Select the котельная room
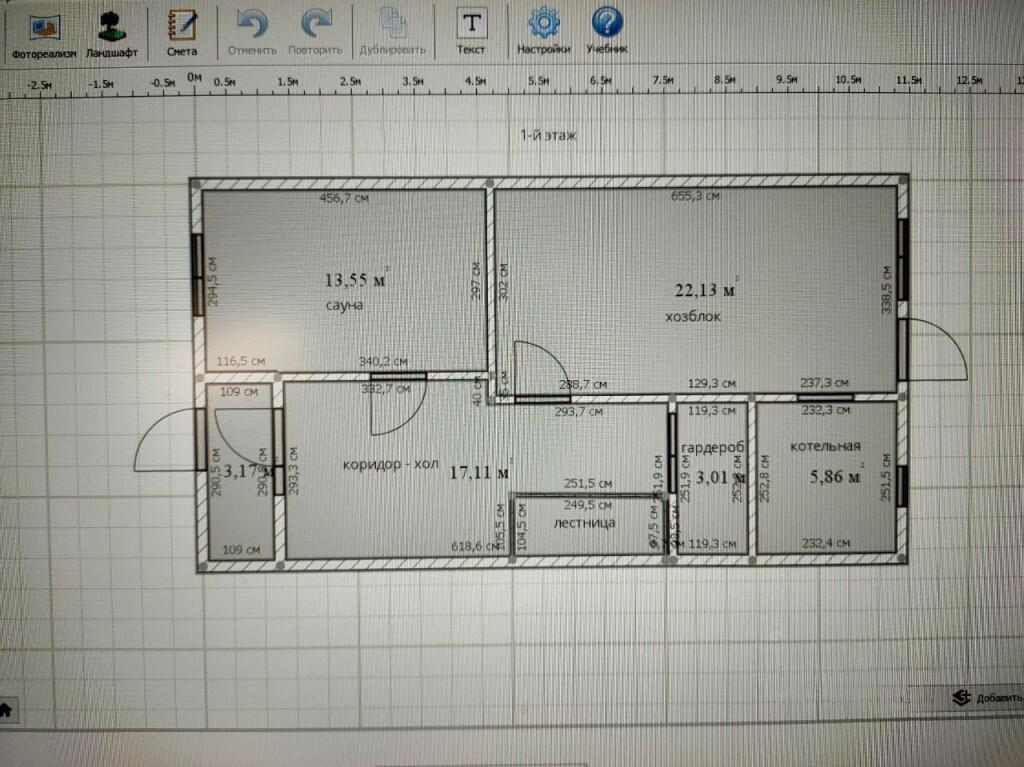1024x767 pixels. (825, 477)
